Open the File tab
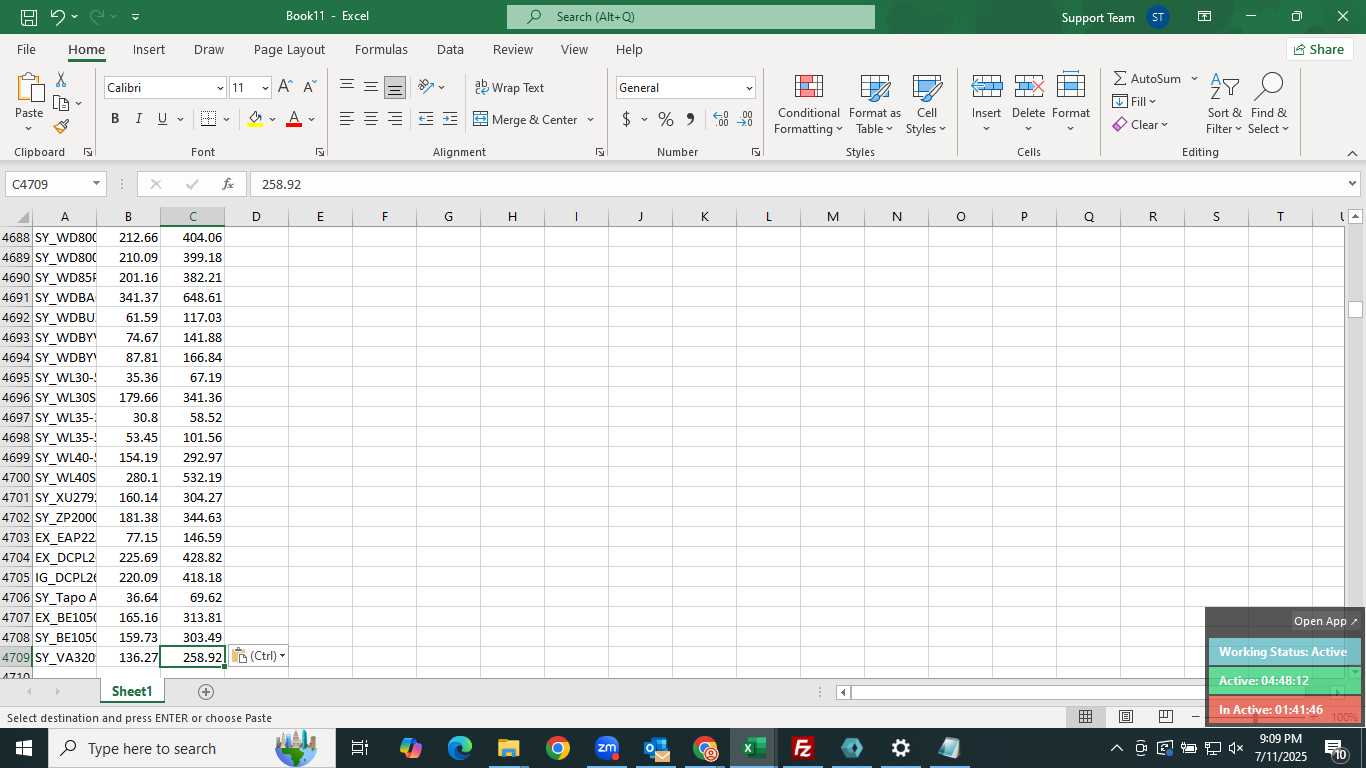The height and width of the screenshot is (768, 1366). pyautogui.click(x=26, y=49)
